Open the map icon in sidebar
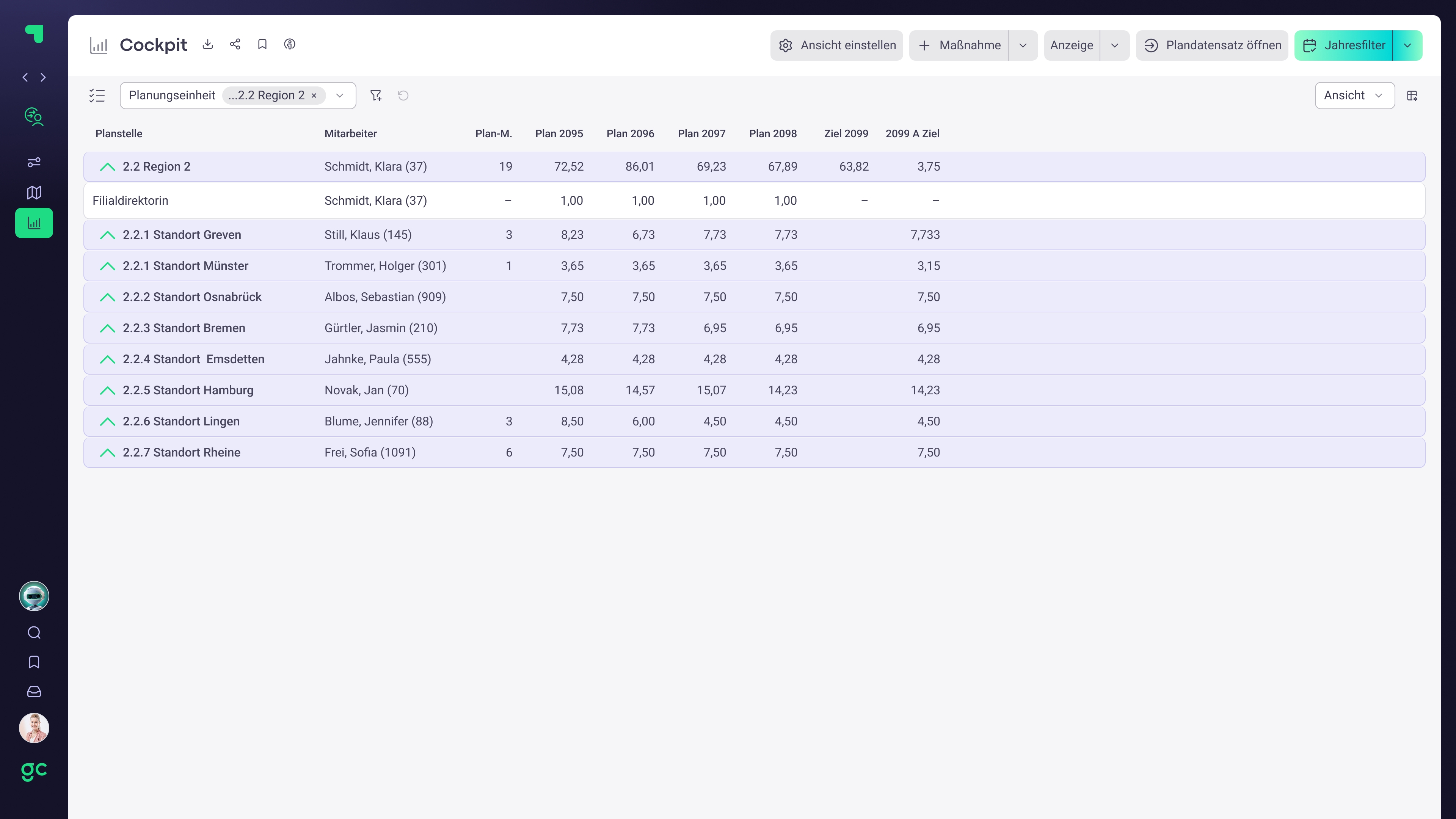The height and width of the screenshot is (819, 1456). click(34, 193)
